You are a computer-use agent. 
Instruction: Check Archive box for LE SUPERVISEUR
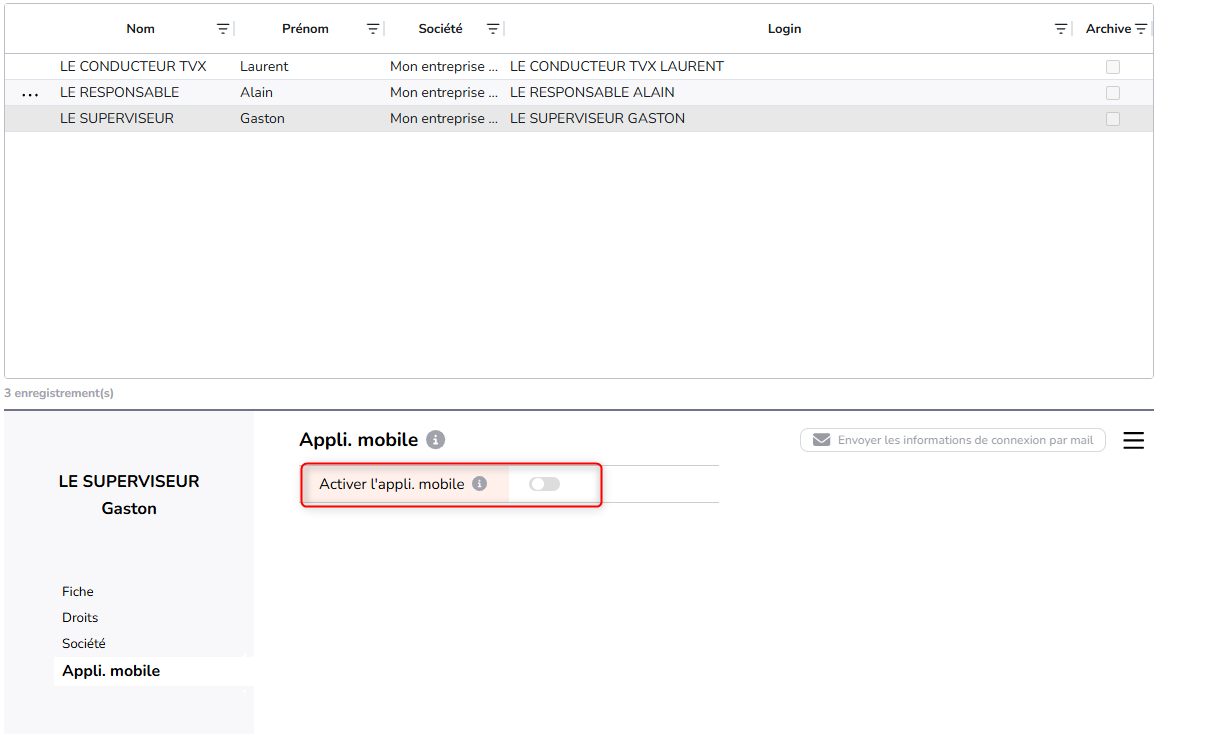[1113, 119]
